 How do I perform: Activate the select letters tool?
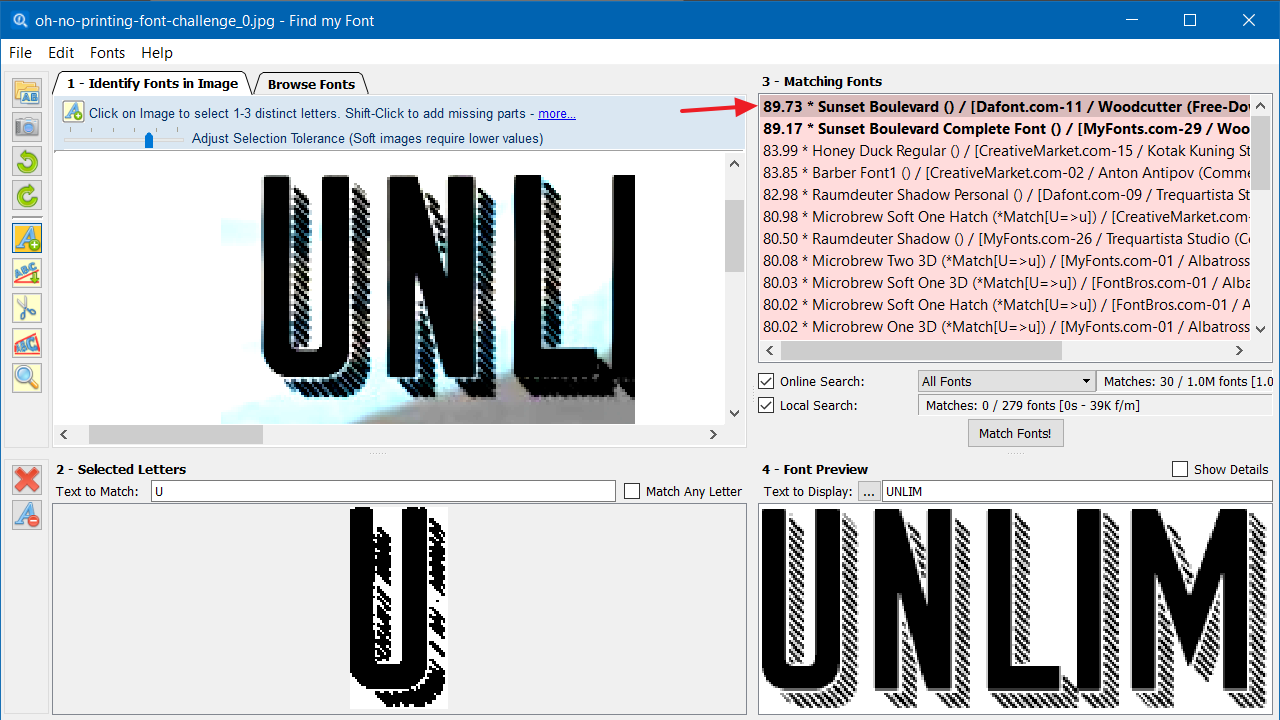[27, 238]
